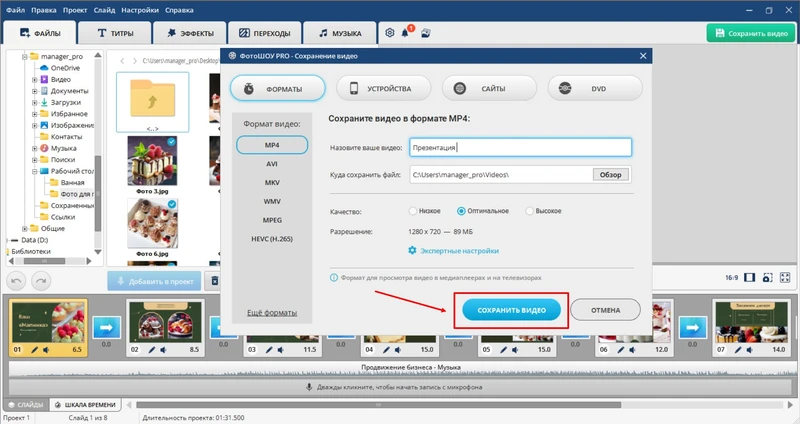
Task: Choose the САЙТЫ save option
Action: 489,88
